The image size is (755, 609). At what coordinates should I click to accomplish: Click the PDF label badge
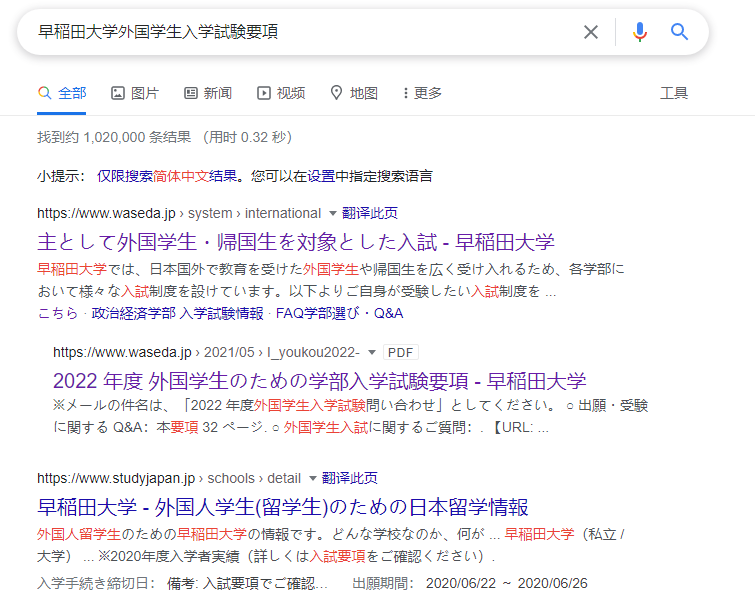[401, 352]
